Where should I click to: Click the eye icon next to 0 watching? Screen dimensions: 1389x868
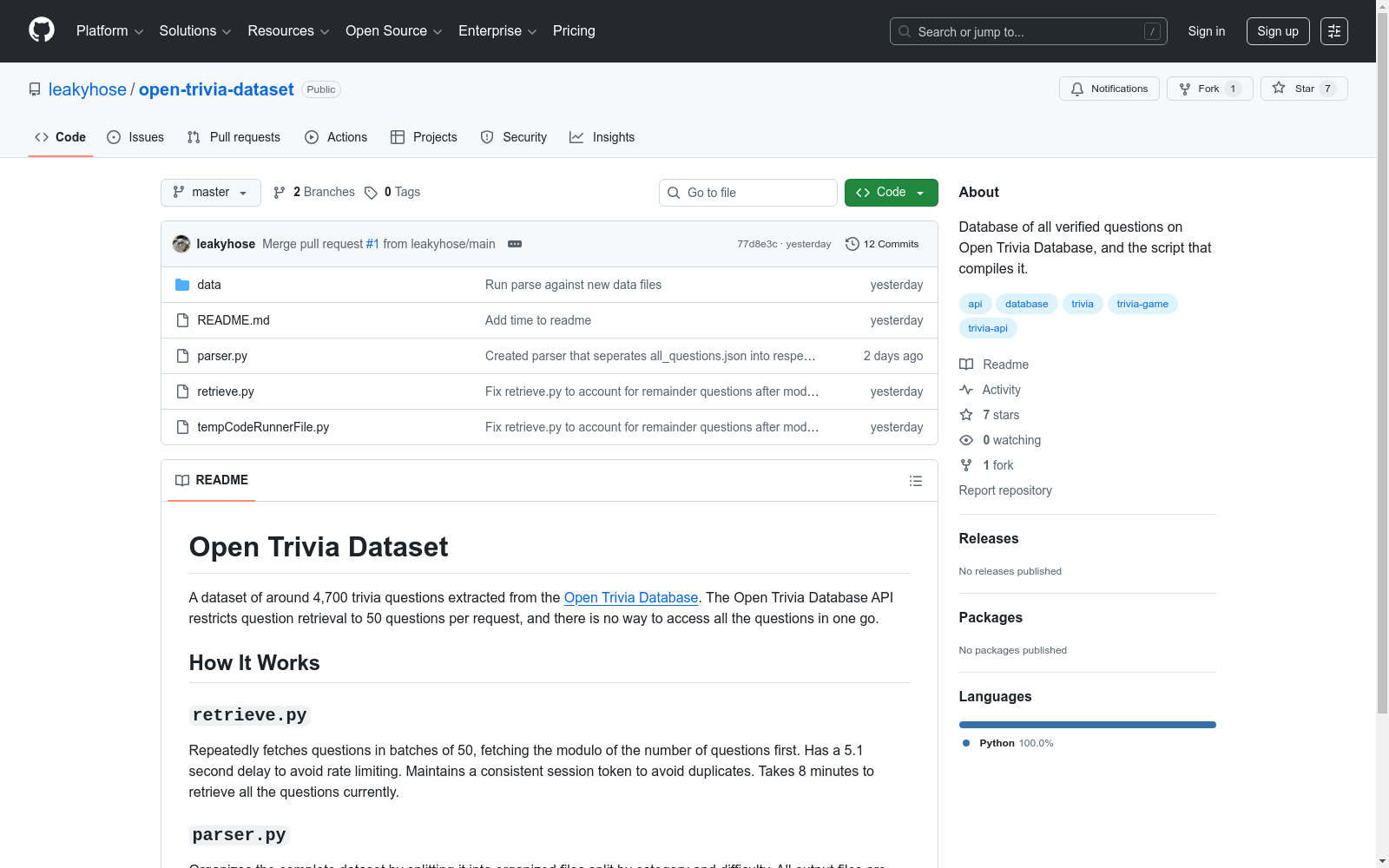click(966, 440)
